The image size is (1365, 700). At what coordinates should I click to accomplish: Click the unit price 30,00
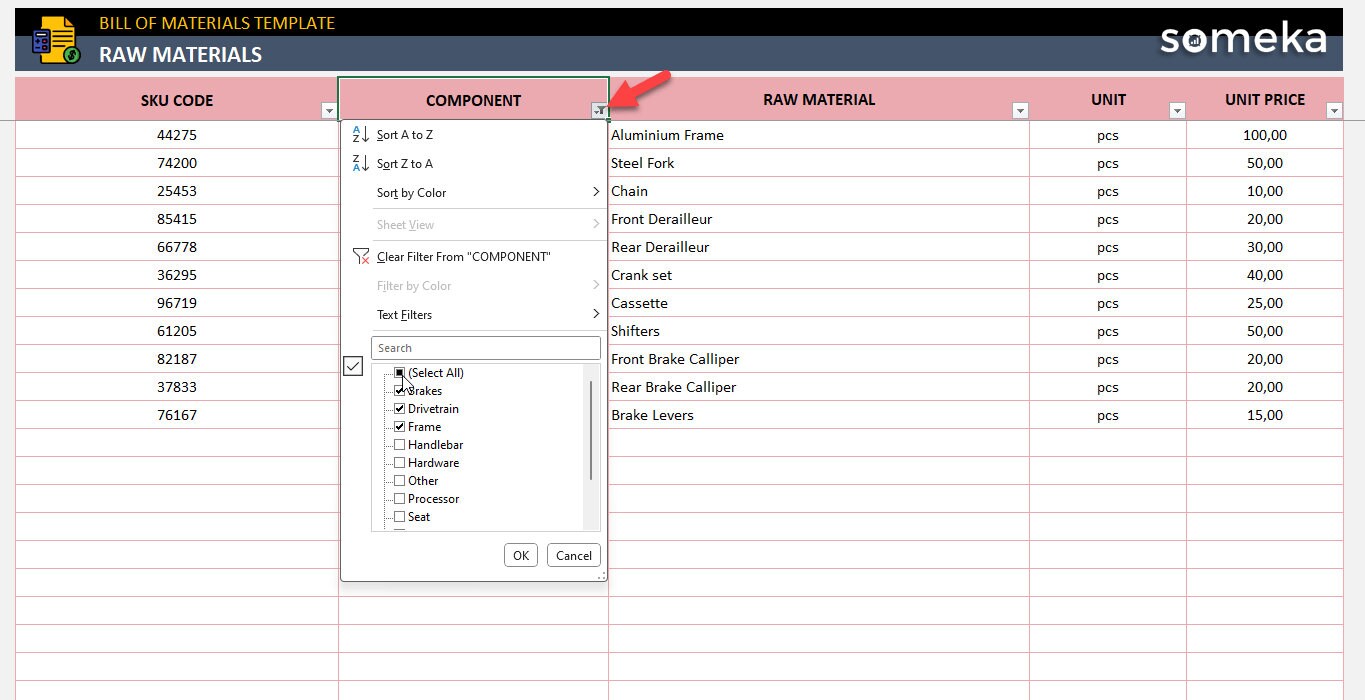pyautogui.click(x=1265, y=247)
